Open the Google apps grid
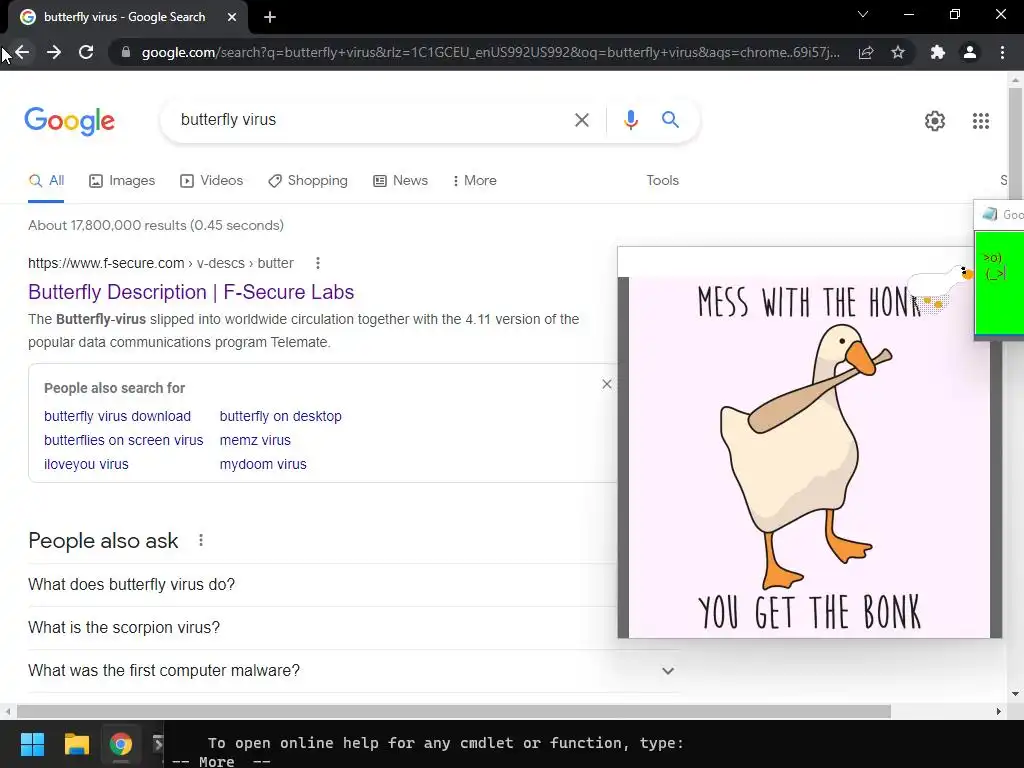Image resolution: width=1024 pixels, height=768 pixels. (x=981, y=121)
